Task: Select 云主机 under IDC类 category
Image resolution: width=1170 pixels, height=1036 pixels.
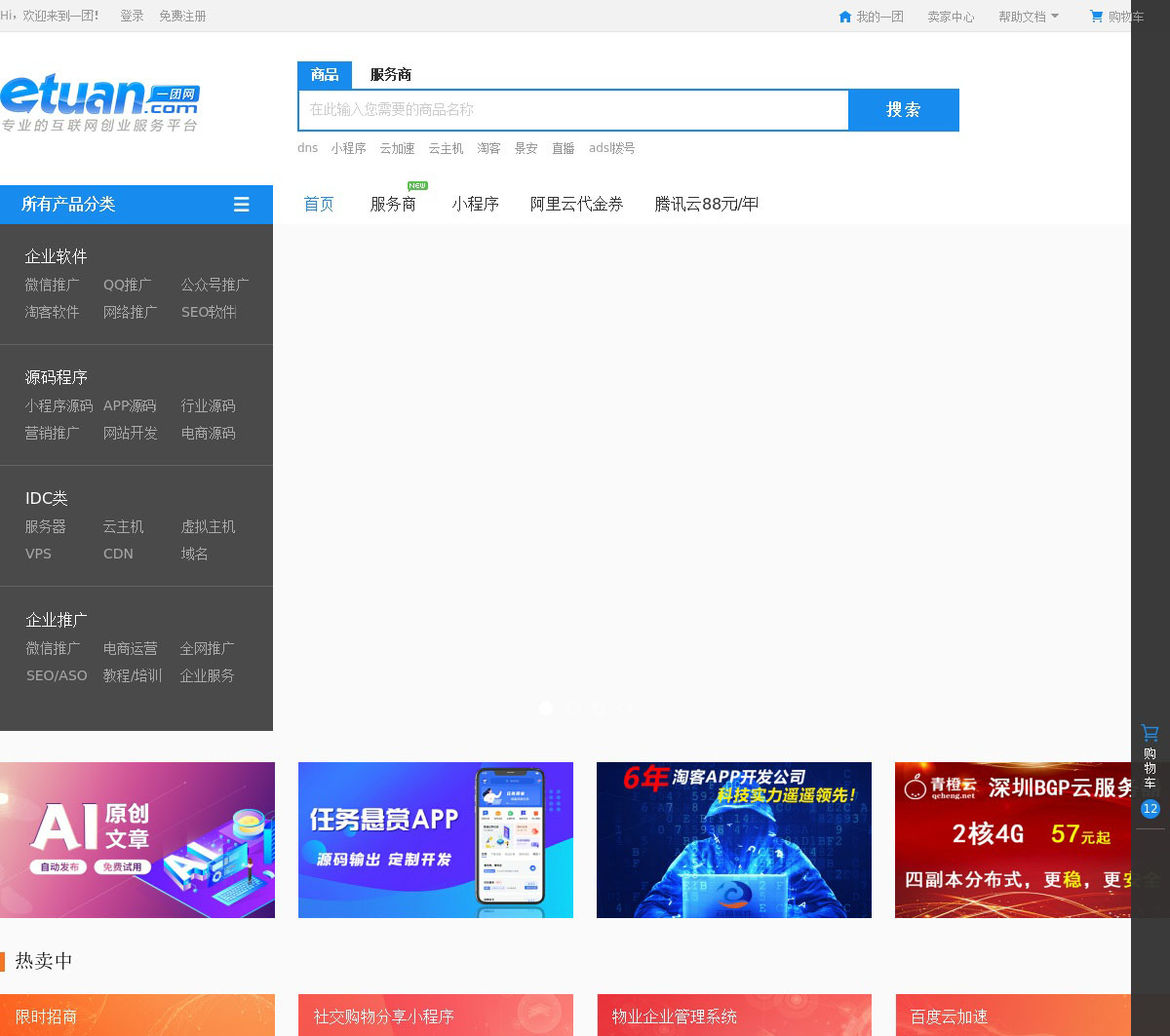Action: coord(123,527)
